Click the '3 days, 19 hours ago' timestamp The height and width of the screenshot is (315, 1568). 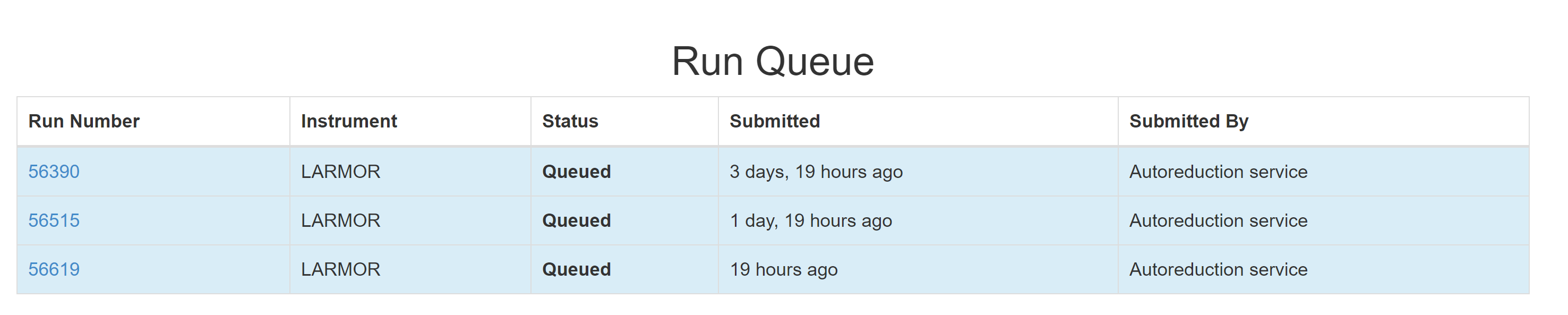(816, 171)
